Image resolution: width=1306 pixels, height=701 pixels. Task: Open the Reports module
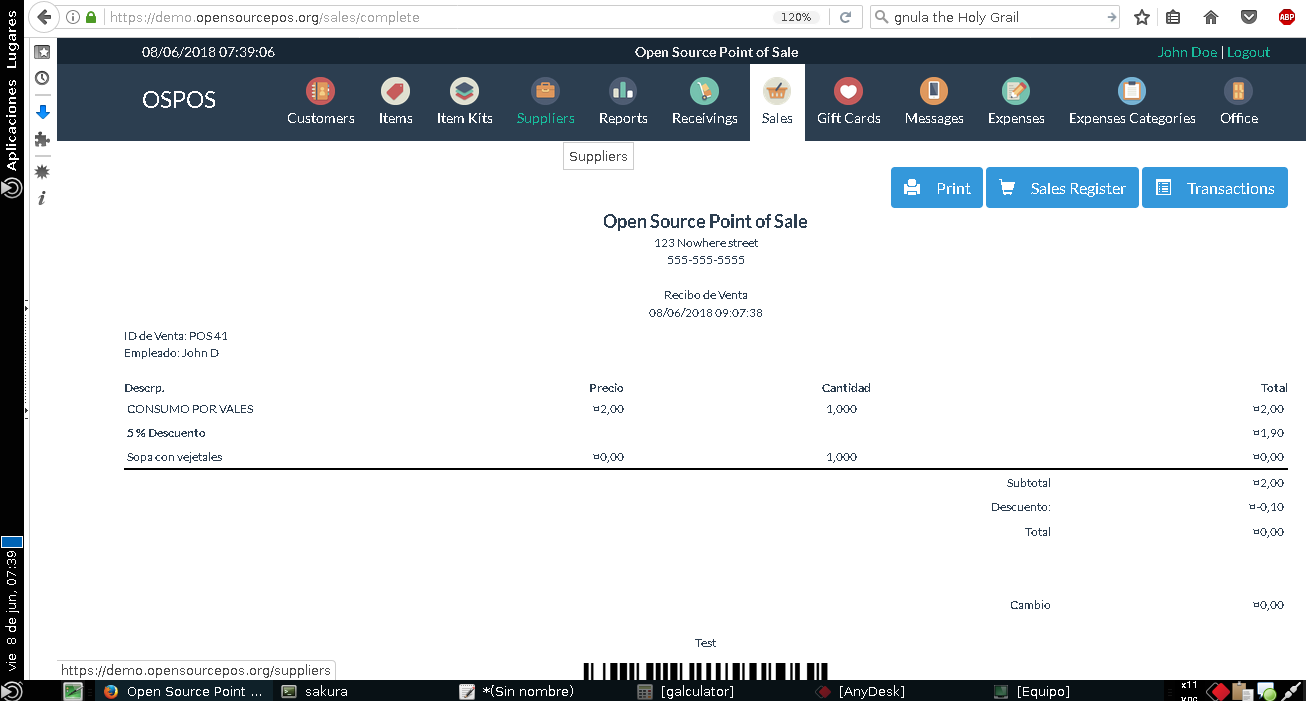tap(622, 100)
